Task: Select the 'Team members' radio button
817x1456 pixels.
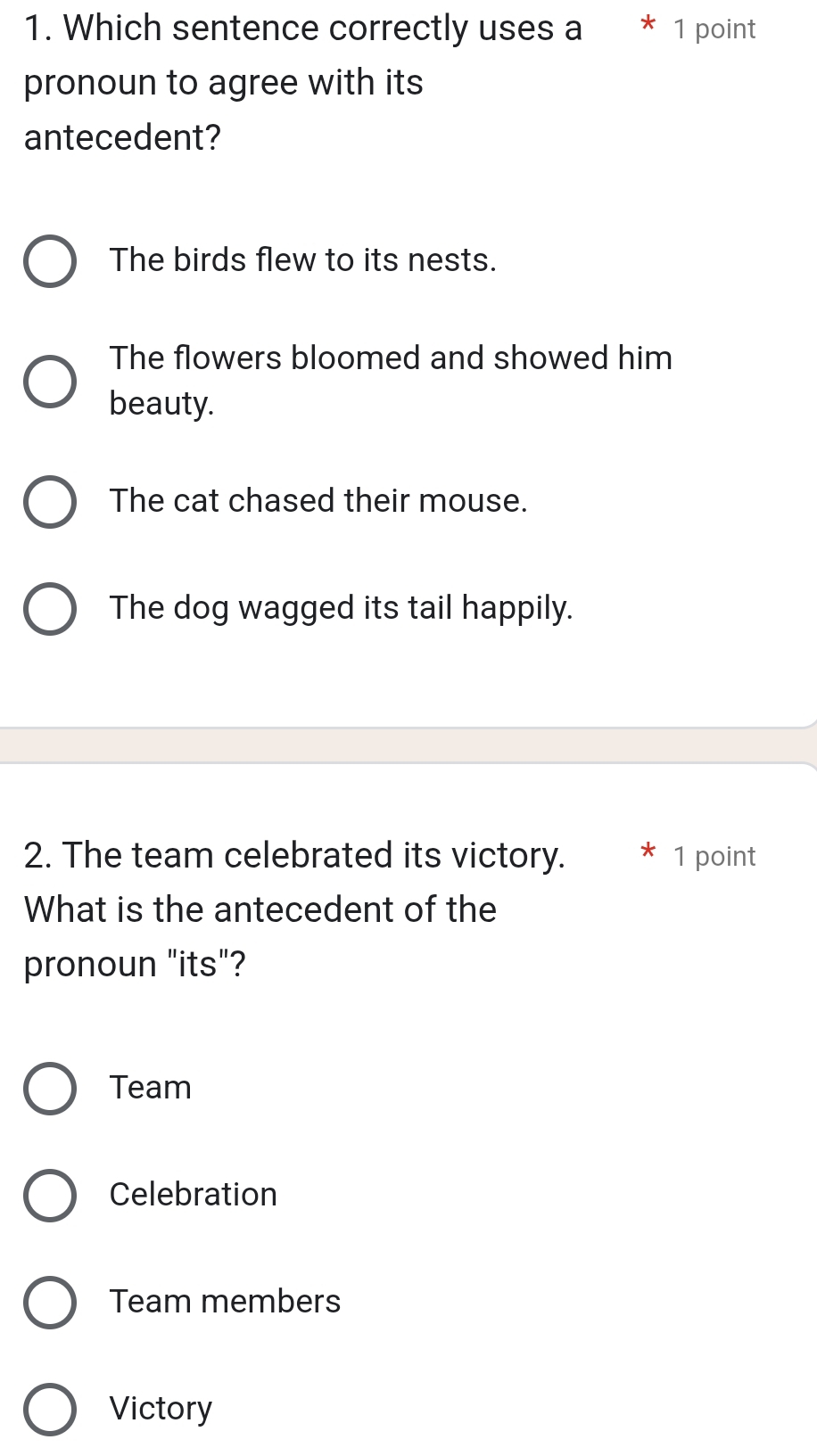Action: (50, 1302)
